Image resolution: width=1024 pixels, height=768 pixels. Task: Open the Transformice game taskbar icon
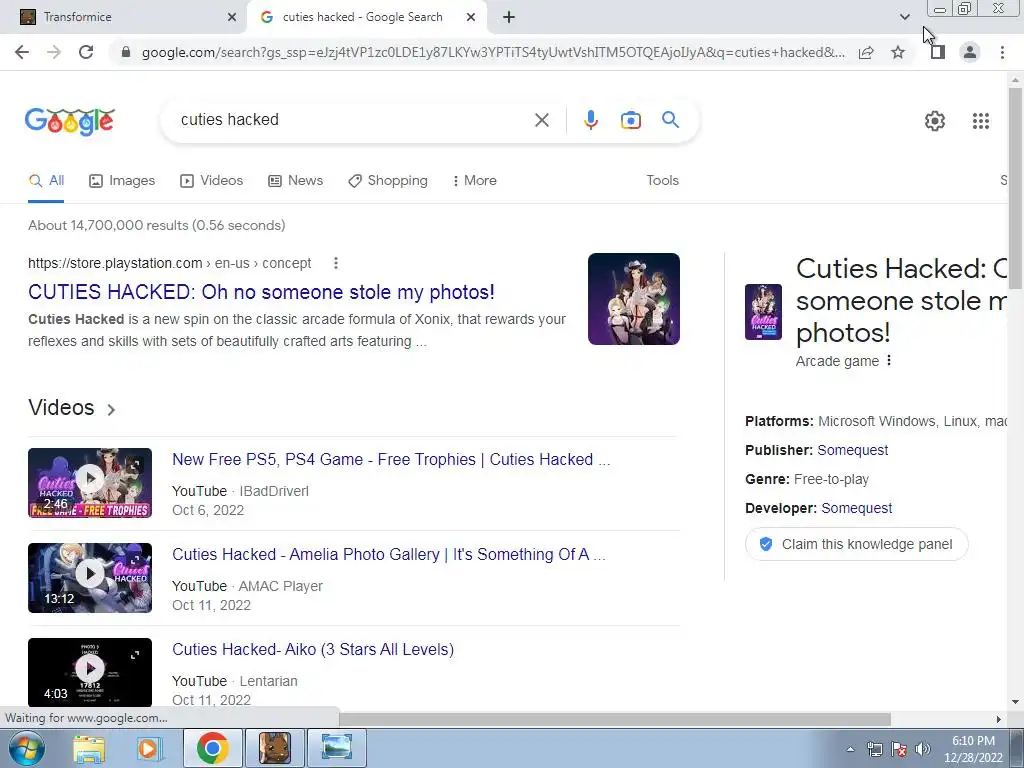(x=274, y=748)
